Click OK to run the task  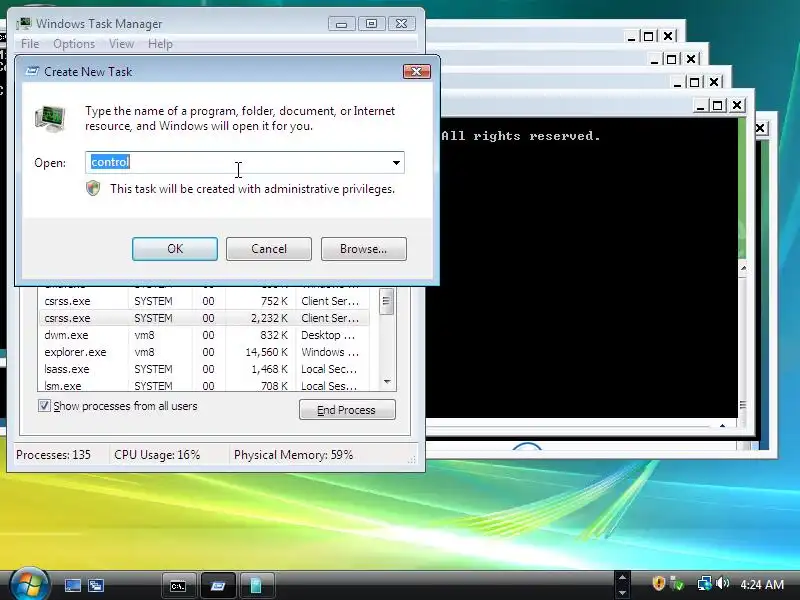pyautogui.click(x=174, y=248)
